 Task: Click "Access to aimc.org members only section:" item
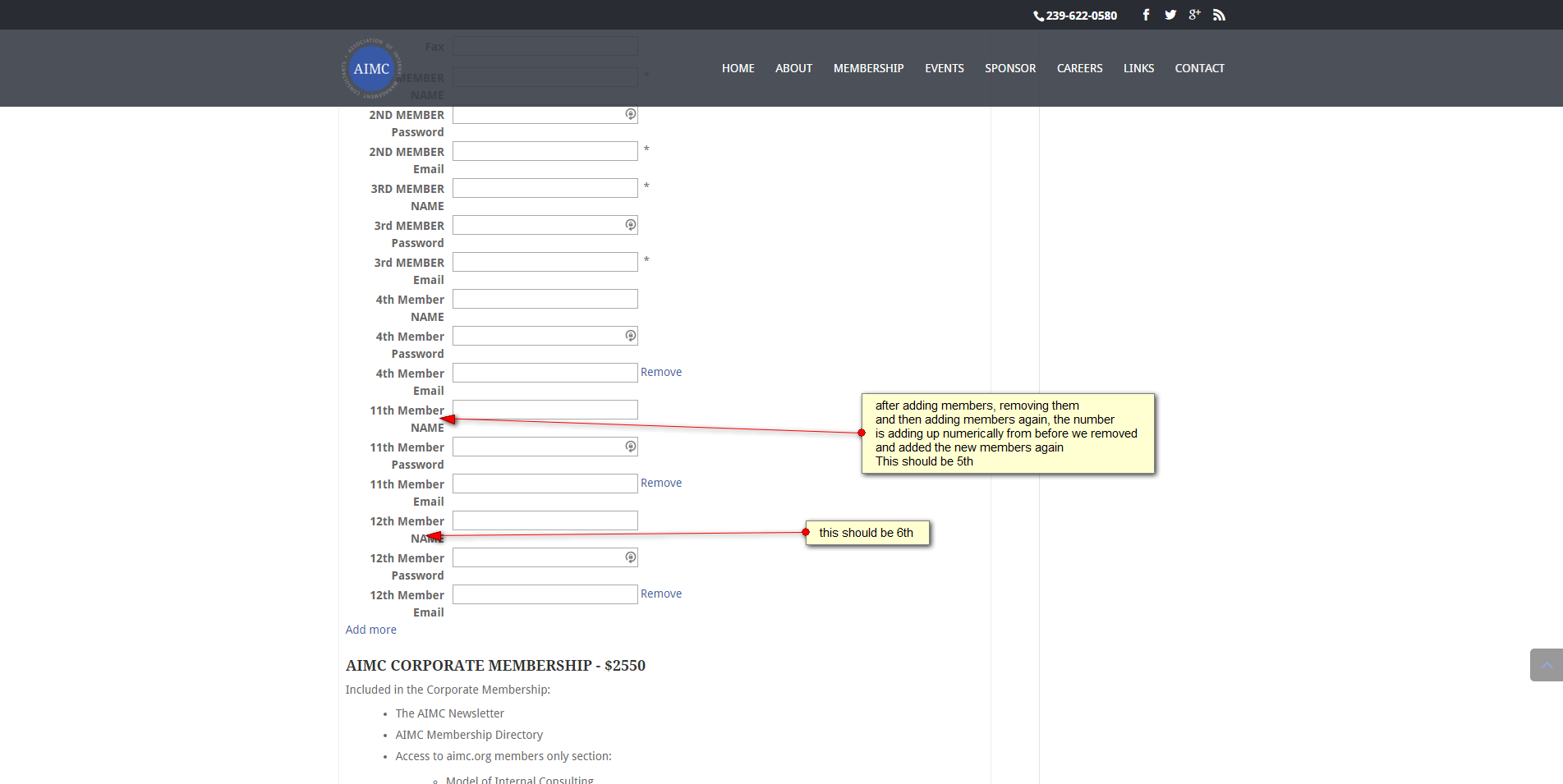pos(503,756)
